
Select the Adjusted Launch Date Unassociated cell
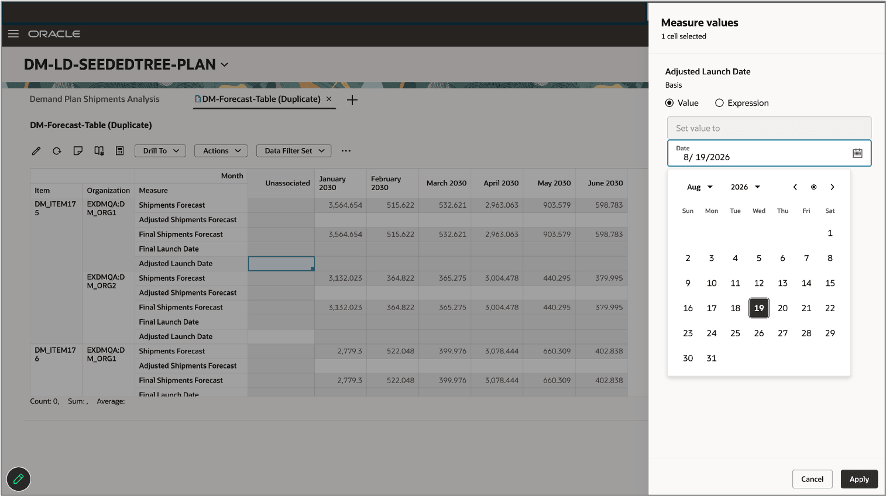tap(281, 263)
